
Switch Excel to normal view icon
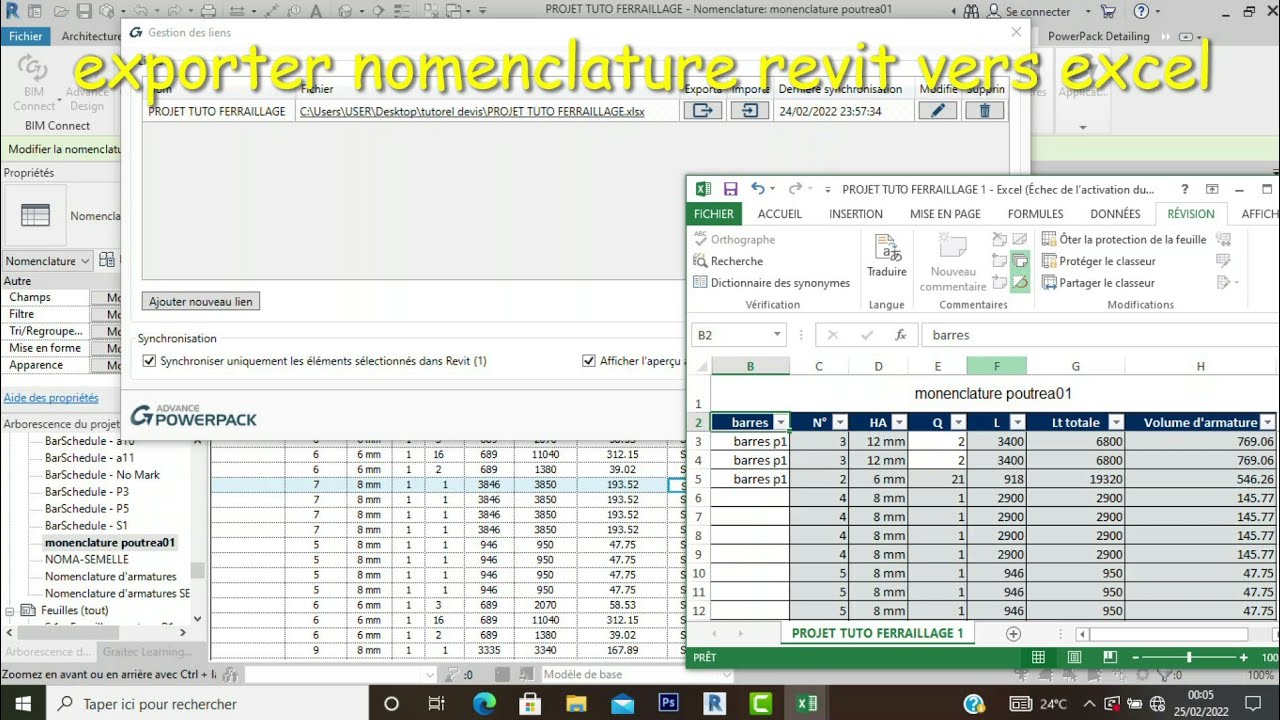coord(1038,657)
